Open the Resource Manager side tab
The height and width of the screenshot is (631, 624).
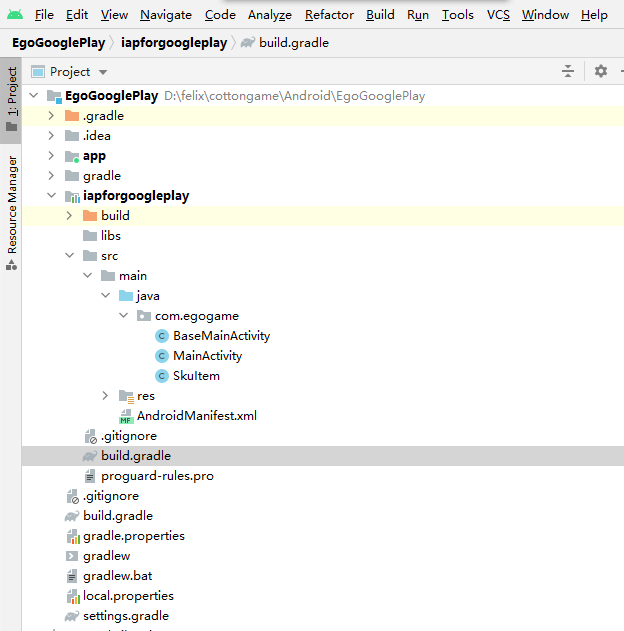11,212
